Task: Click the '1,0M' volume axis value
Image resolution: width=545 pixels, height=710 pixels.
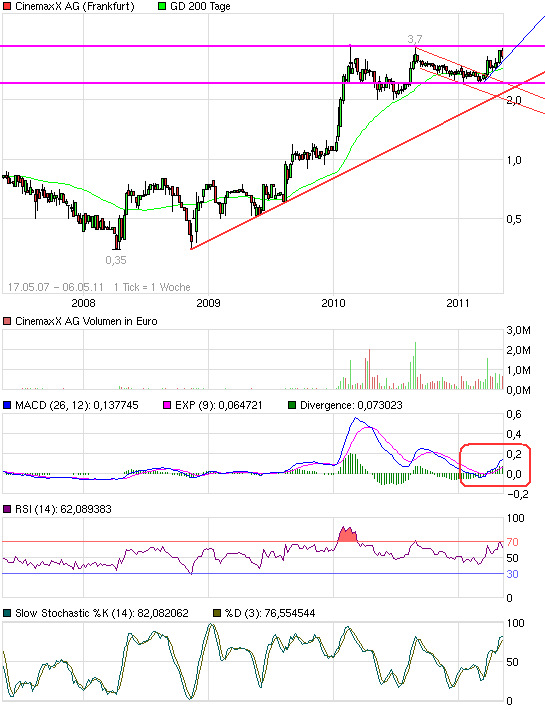Action: [518, 370]
